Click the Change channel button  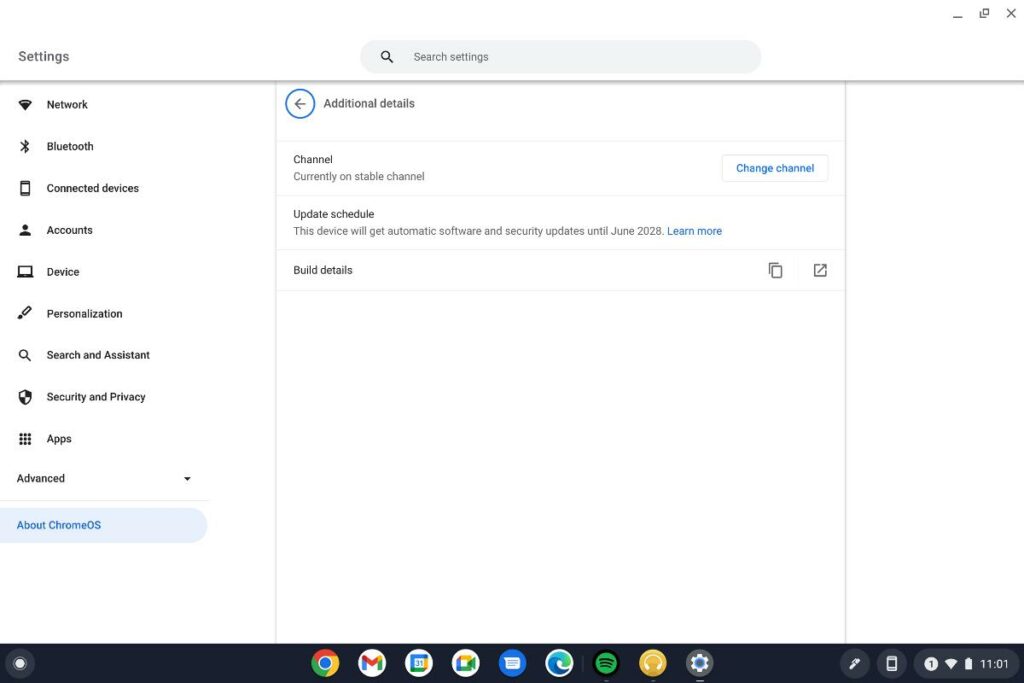pos(774,168)
